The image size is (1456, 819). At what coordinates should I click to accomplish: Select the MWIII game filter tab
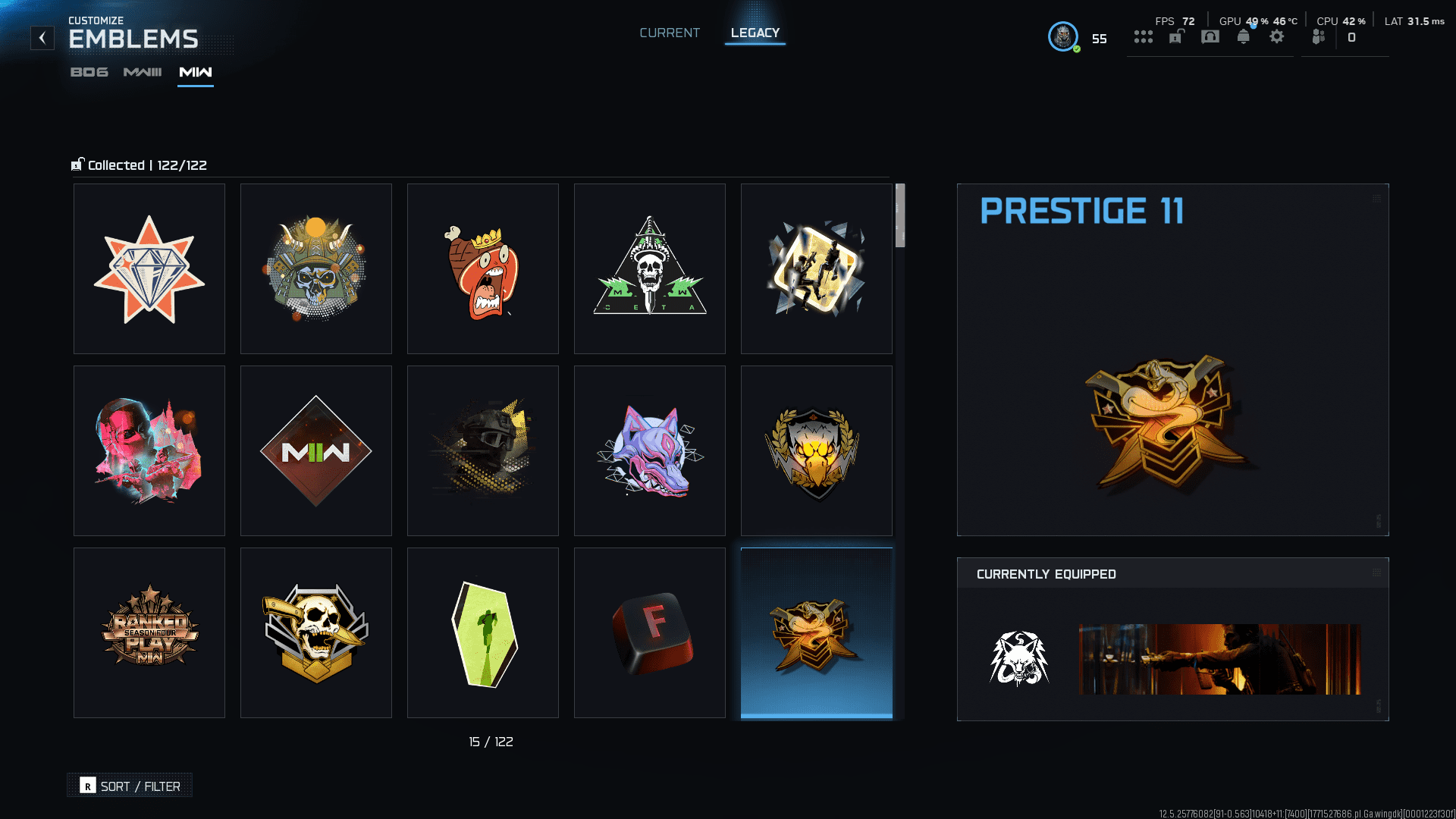pos(143,72)
